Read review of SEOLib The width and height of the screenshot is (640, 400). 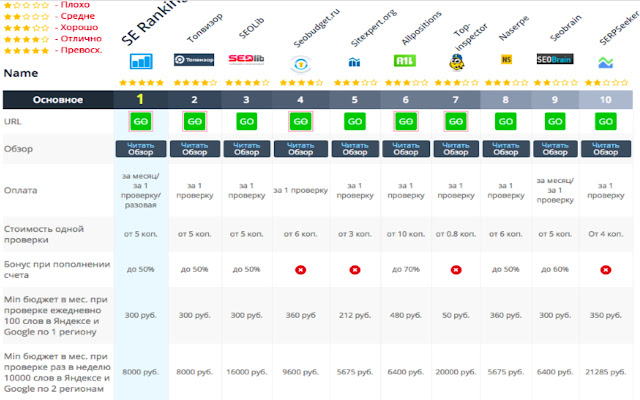click(247, 149)
